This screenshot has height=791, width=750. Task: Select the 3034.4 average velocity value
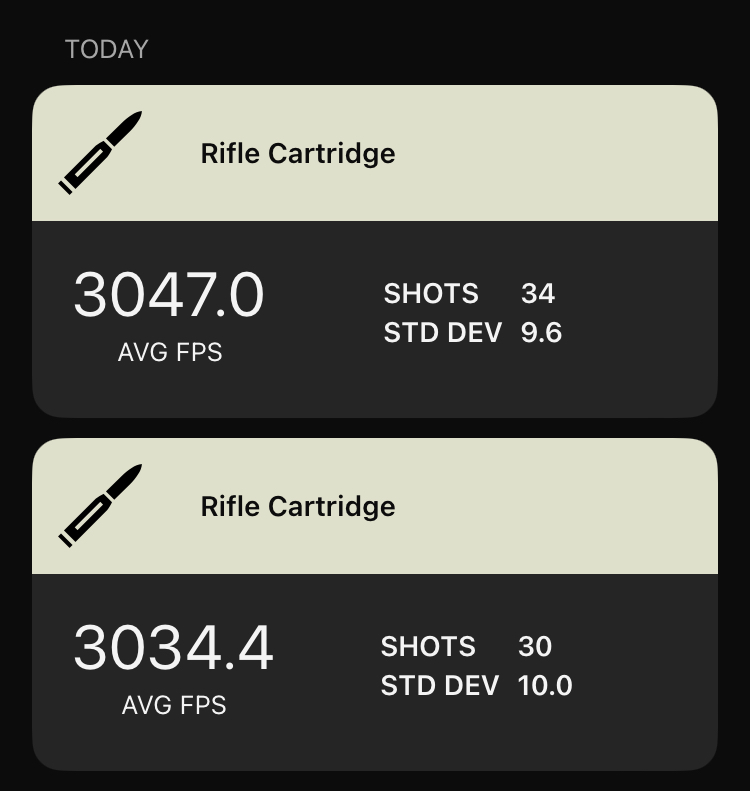pos(174,647)
